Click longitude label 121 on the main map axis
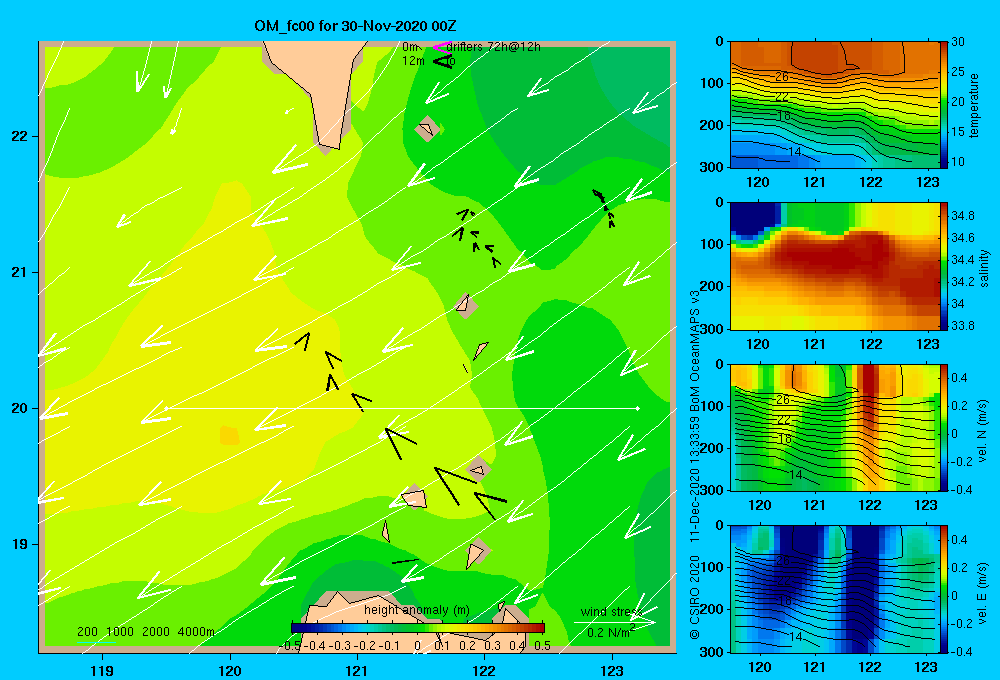This screenshot has width=1000, height=680. click(357, 670)
